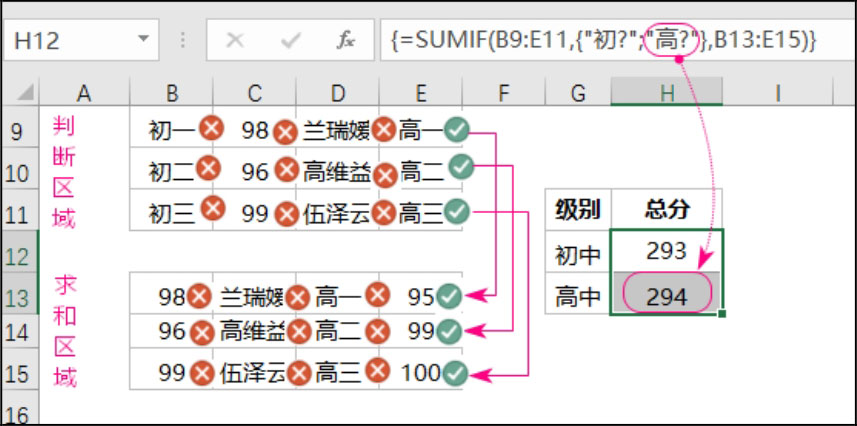The width and height of the screenshot is (857, 426).
Task: Click cell containing 初一
Action: point(172,127)
